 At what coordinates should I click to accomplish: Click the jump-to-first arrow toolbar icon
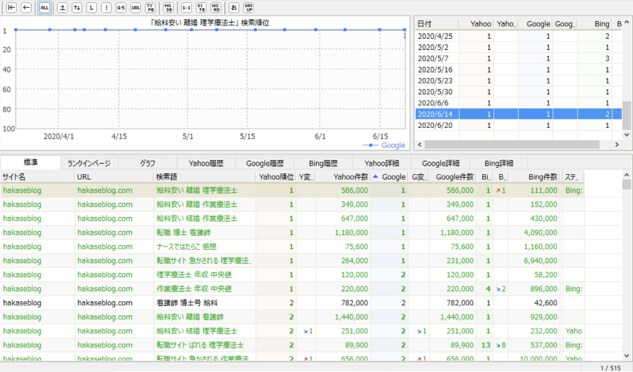tap(11, 8)
